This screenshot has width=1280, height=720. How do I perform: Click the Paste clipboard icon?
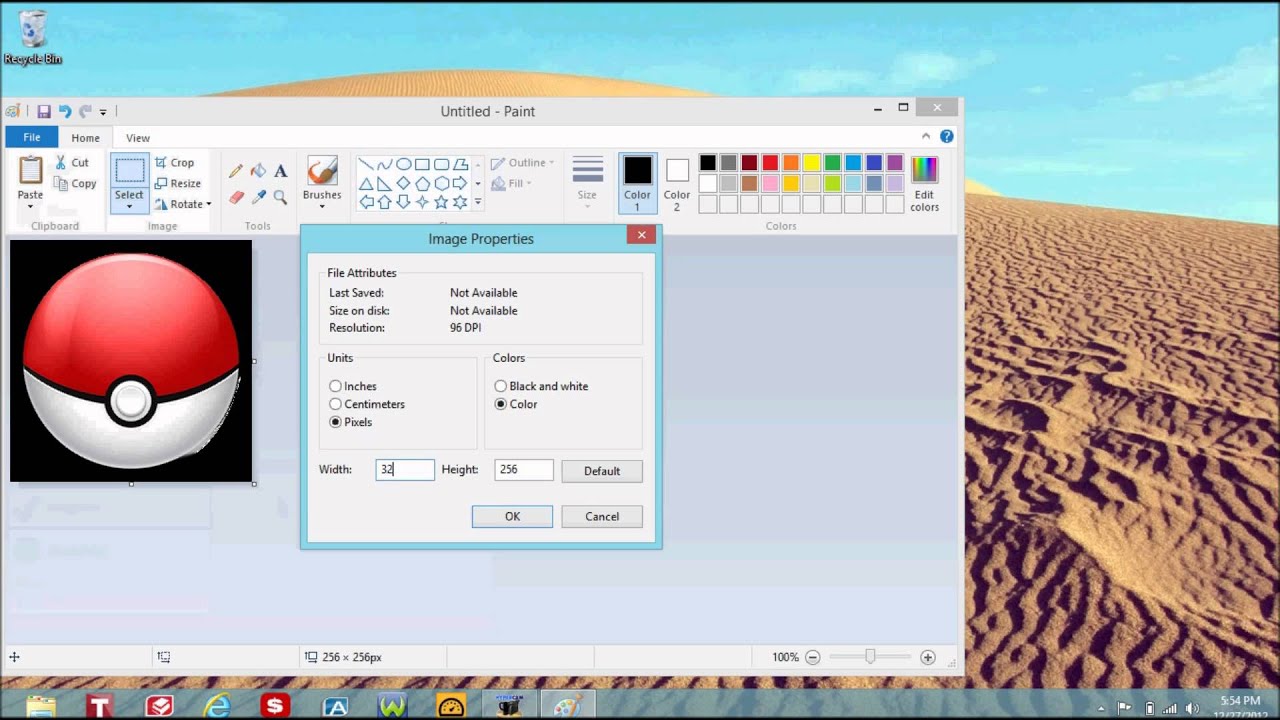click(x=30, y=171)
